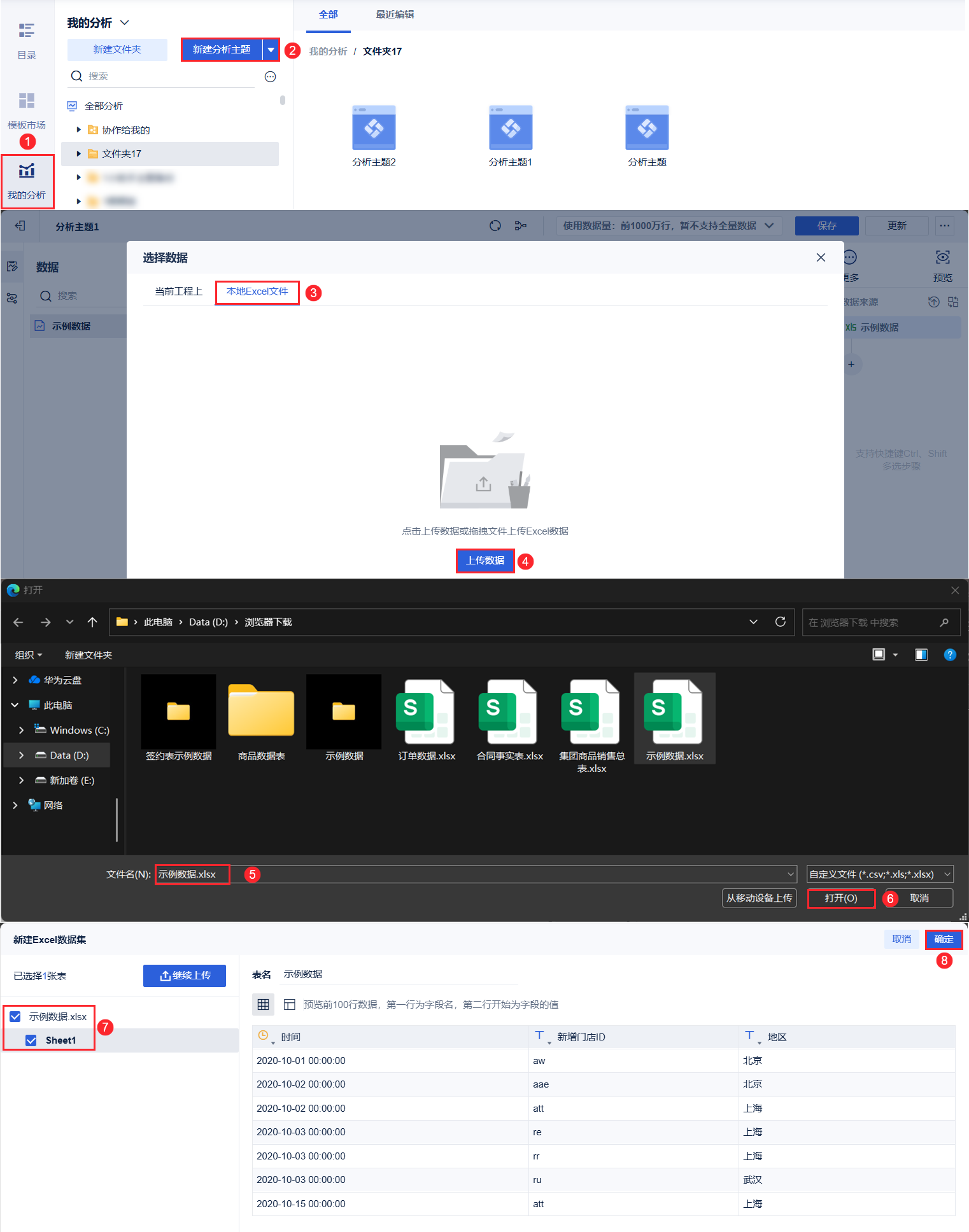Open the address bar history dropdown
This screenshot has width=969, height=1232.
coord(753,622)
